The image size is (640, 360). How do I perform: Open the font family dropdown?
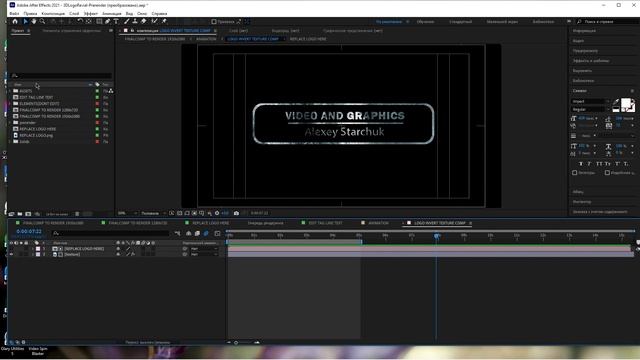pyautogui.click(x=590, y=101)
